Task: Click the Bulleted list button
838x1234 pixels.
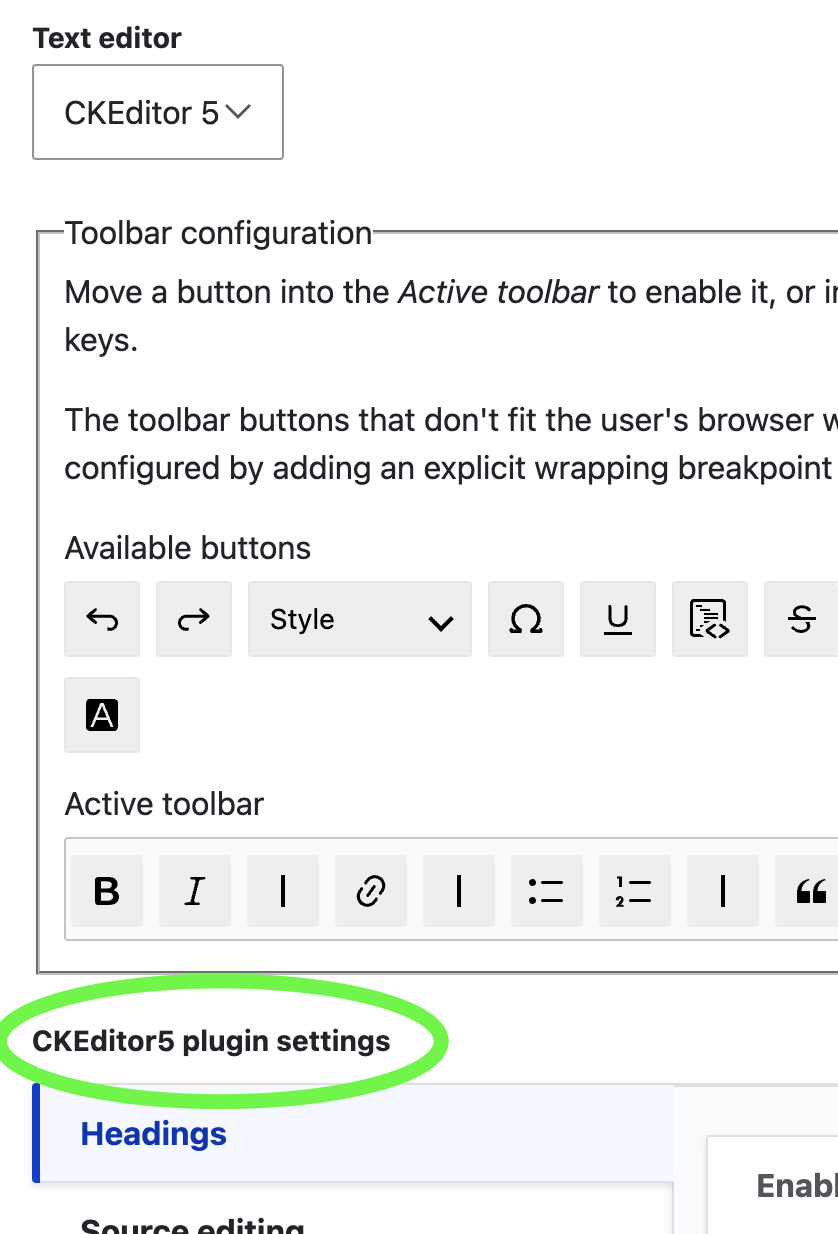Action: pyautogui.click(x=547, y=891)
